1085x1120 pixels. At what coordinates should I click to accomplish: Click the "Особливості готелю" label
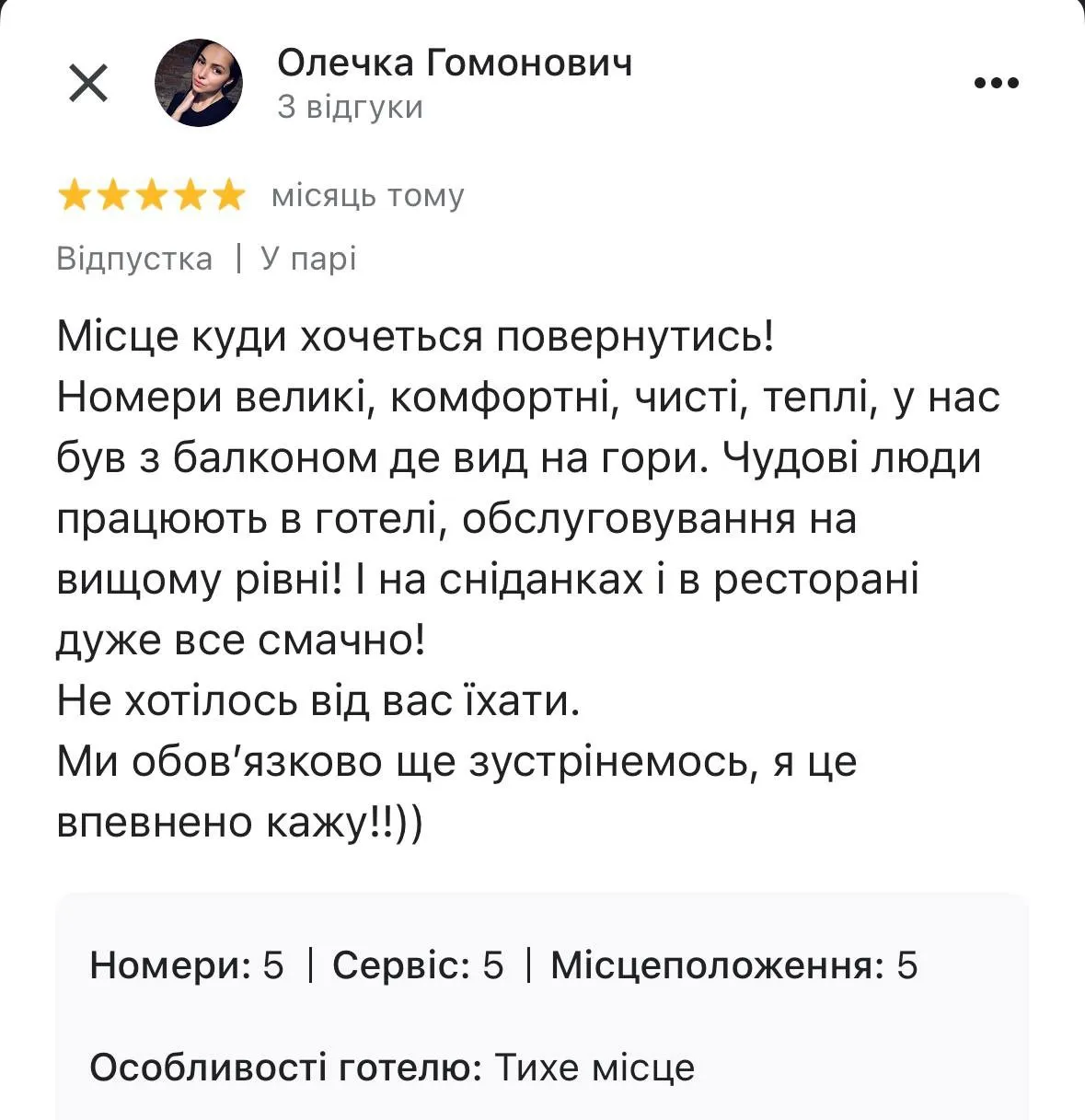click(x=285, y=1068)
